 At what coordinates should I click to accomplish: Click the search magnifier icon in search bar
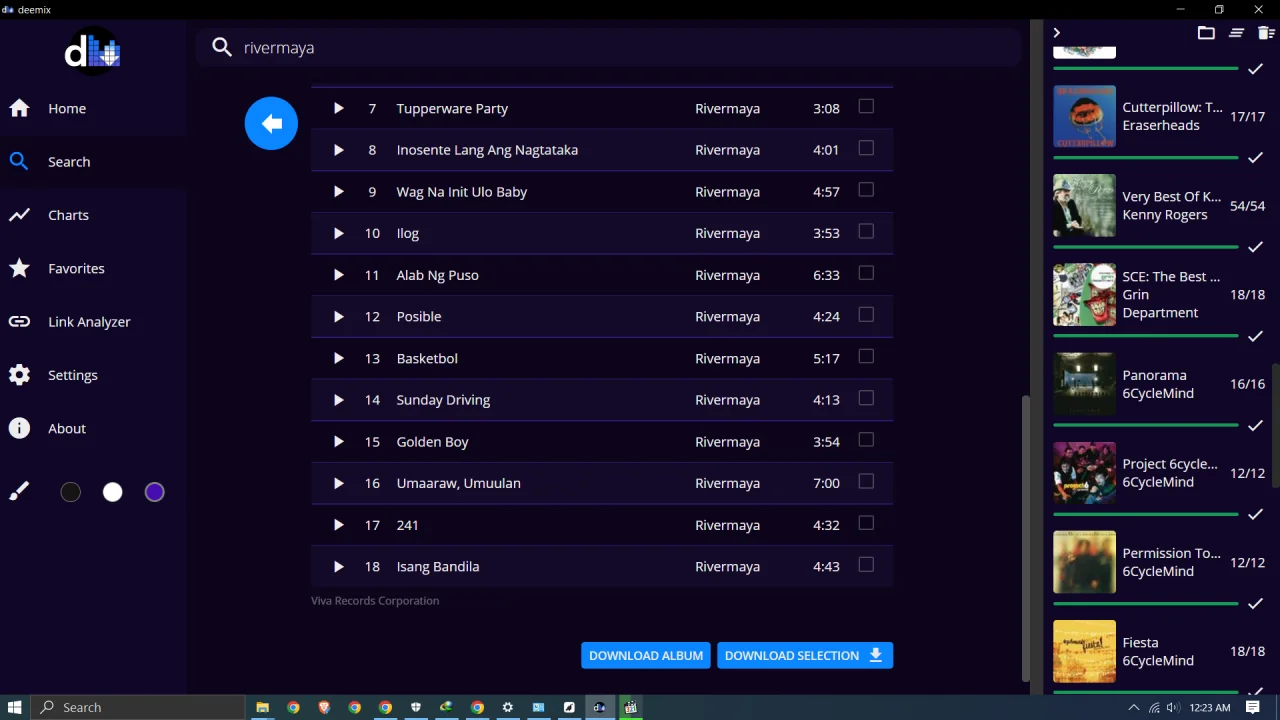point(222,47)
